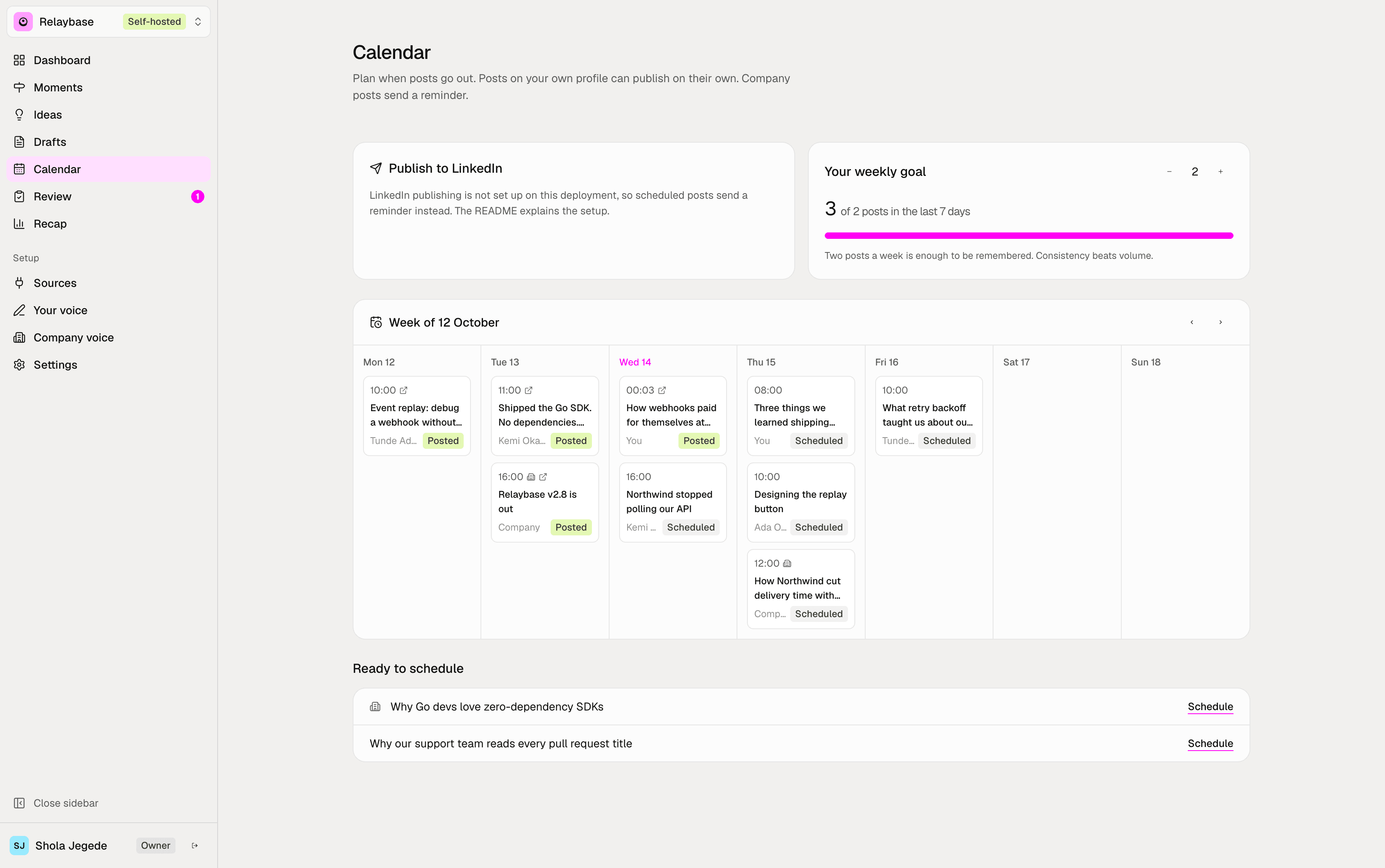Click the sign out icon
The image size is (1385, 868).
tap(195, 846)
